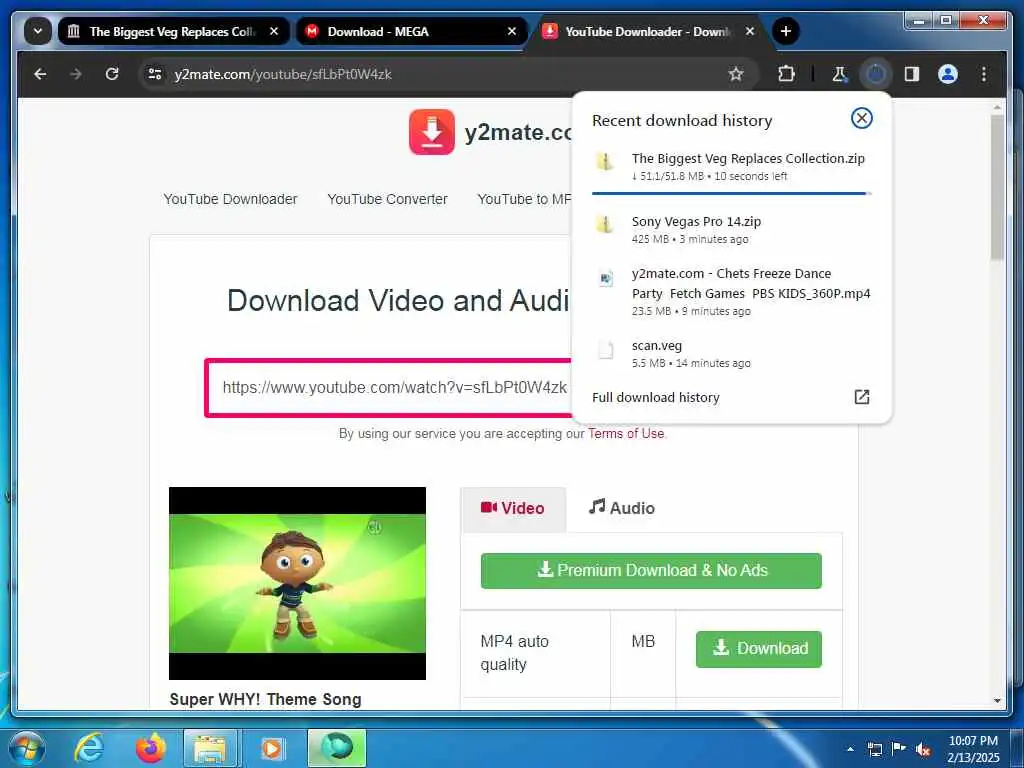Screen dimensions: 1024x768
Task: Open scan.veg download entry
Action: [x=731, y=353]
